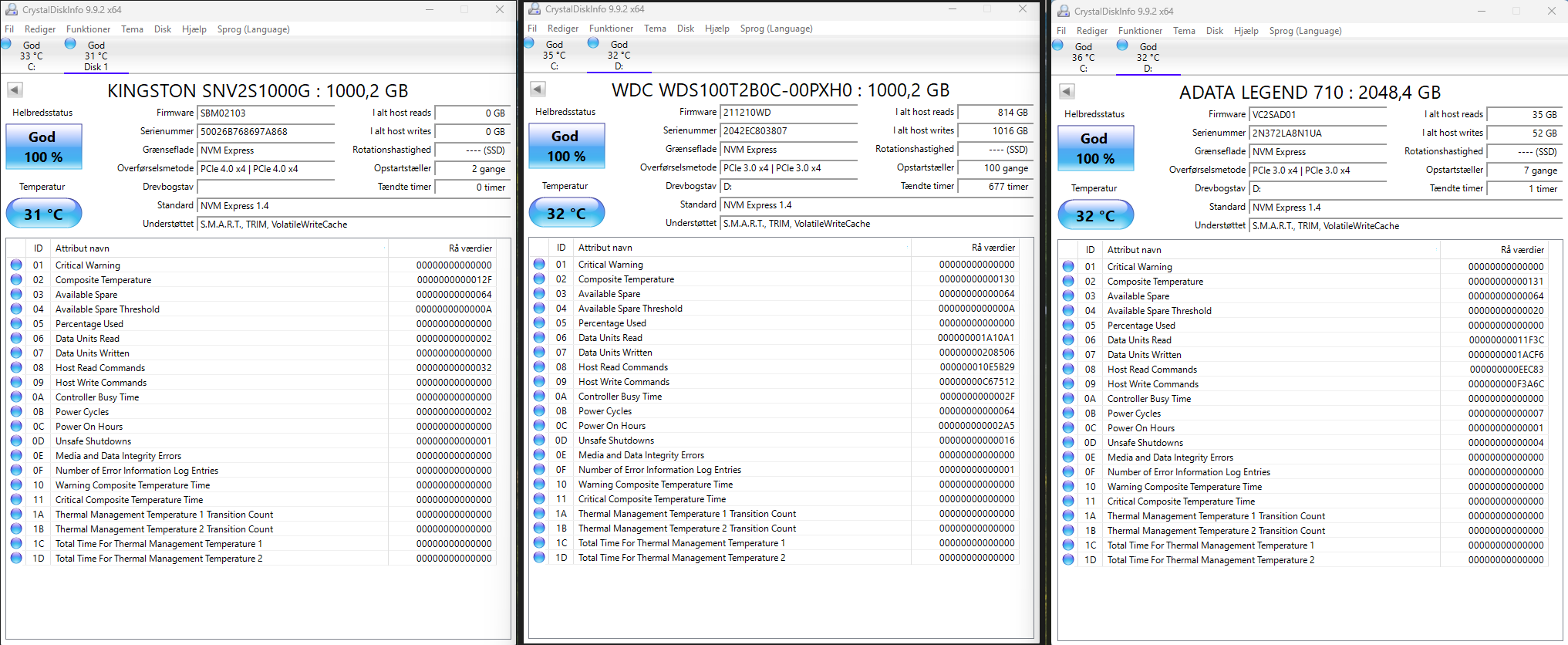Screen dimensions: 1568x645
Task: Click the God 100 % health button in ADATA window
Action: (1095, 148)
